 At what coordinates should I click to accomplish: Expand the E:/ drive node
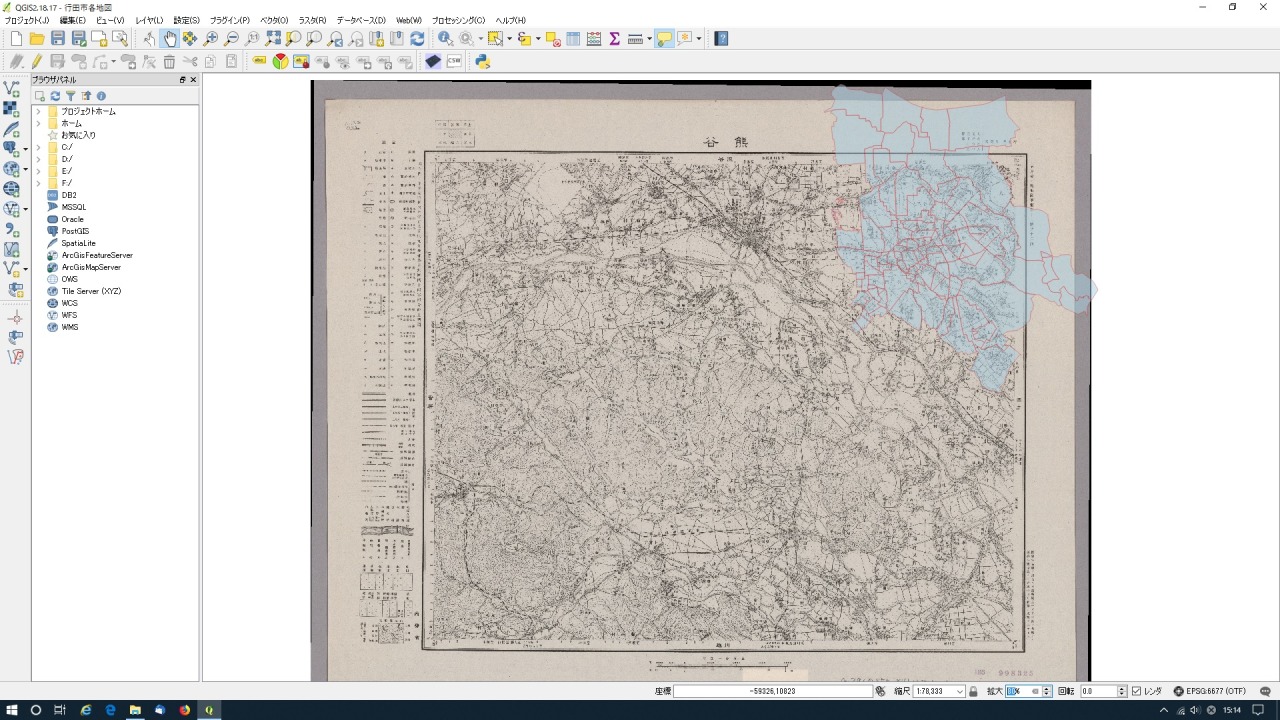38,171
